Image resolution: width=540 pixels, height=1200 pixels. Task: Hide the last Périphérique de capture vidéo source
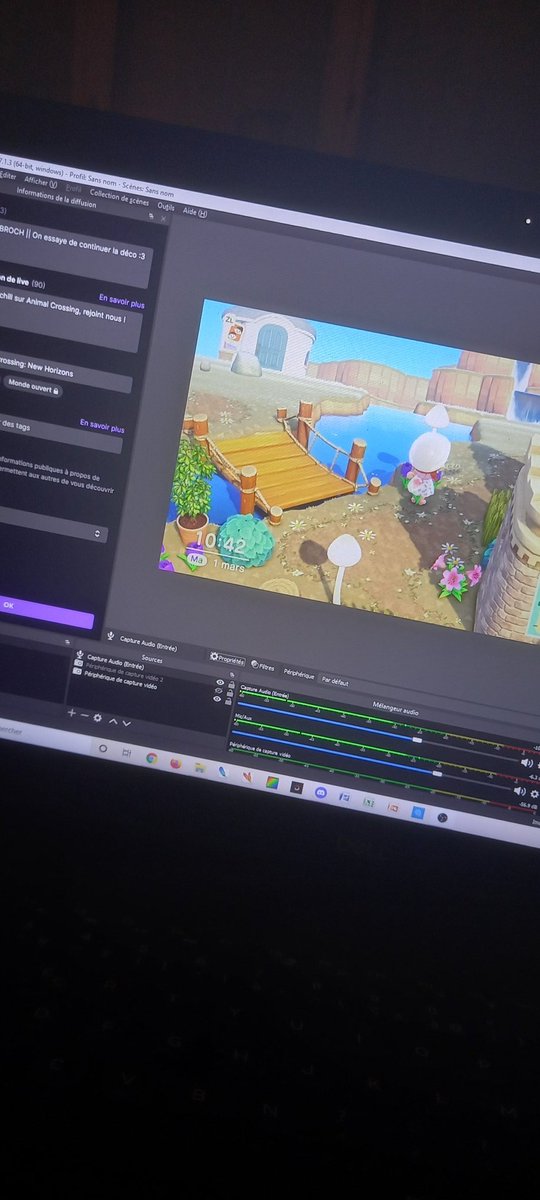click(x=219, y=699)
